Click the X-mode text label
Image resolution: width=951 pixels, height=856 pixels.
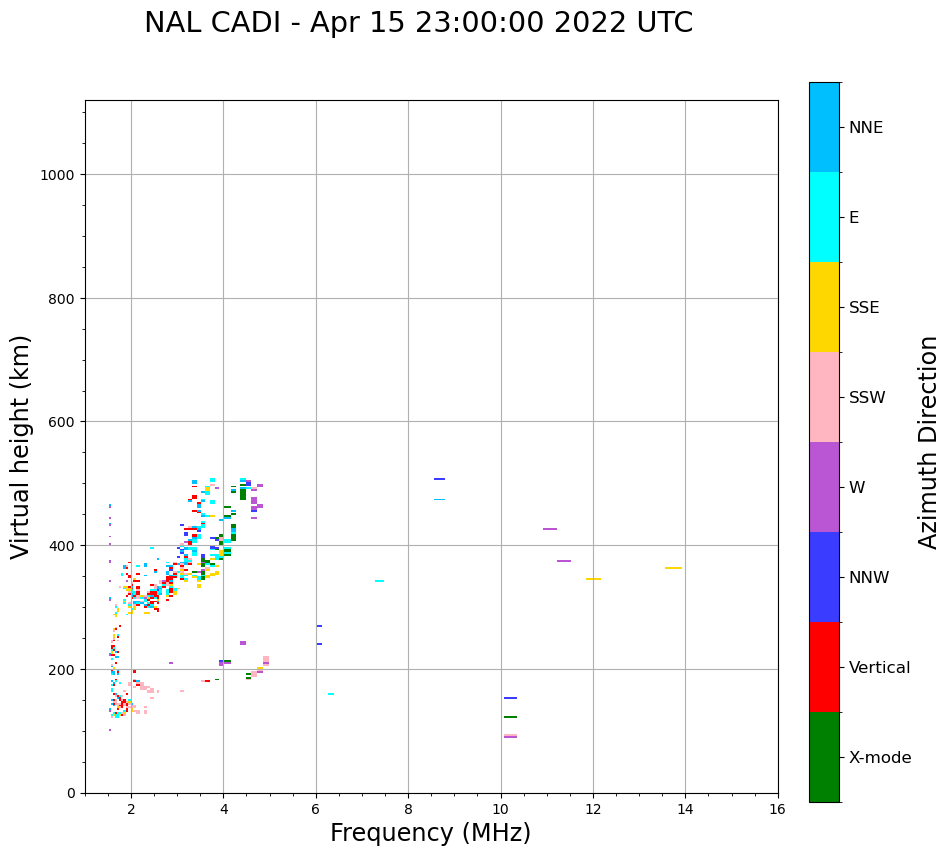880,758
